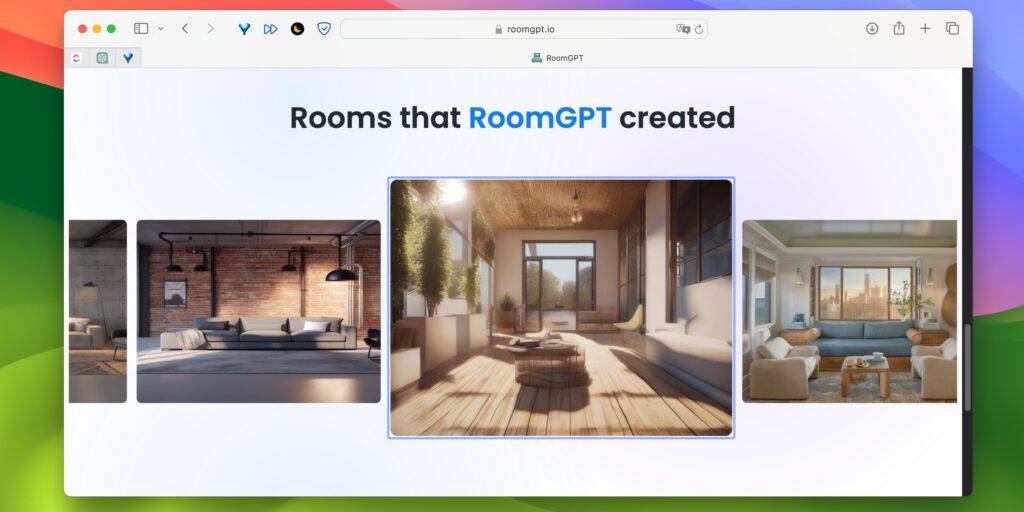Switch to the green pinned tab
Viewport: 1024px width, 512px height.
pyautogui.click(x=102, y=58)
